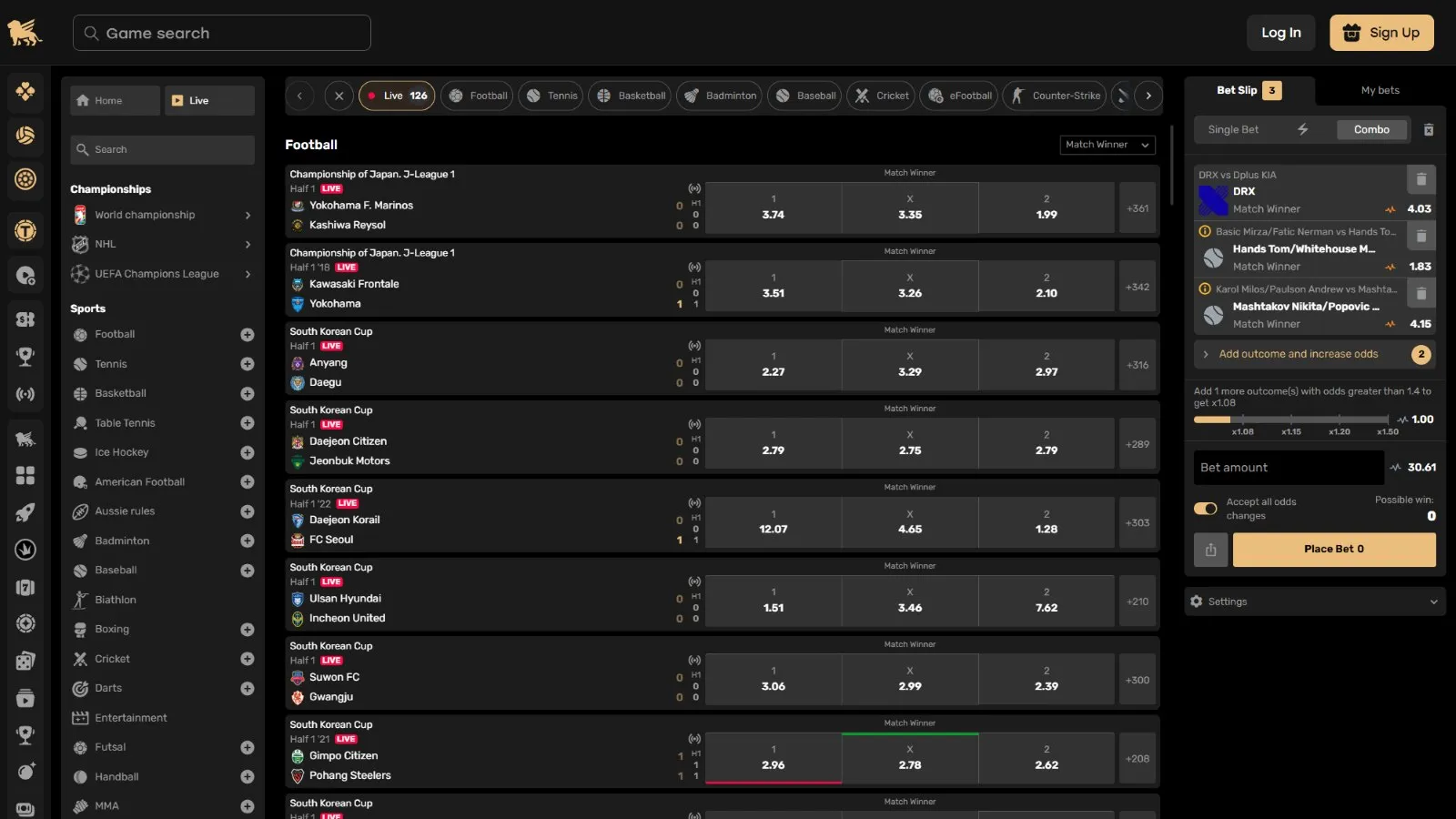Expand World championship list
The width and height of the screenshot is (1456, 819).
click(x=248, y=216)
